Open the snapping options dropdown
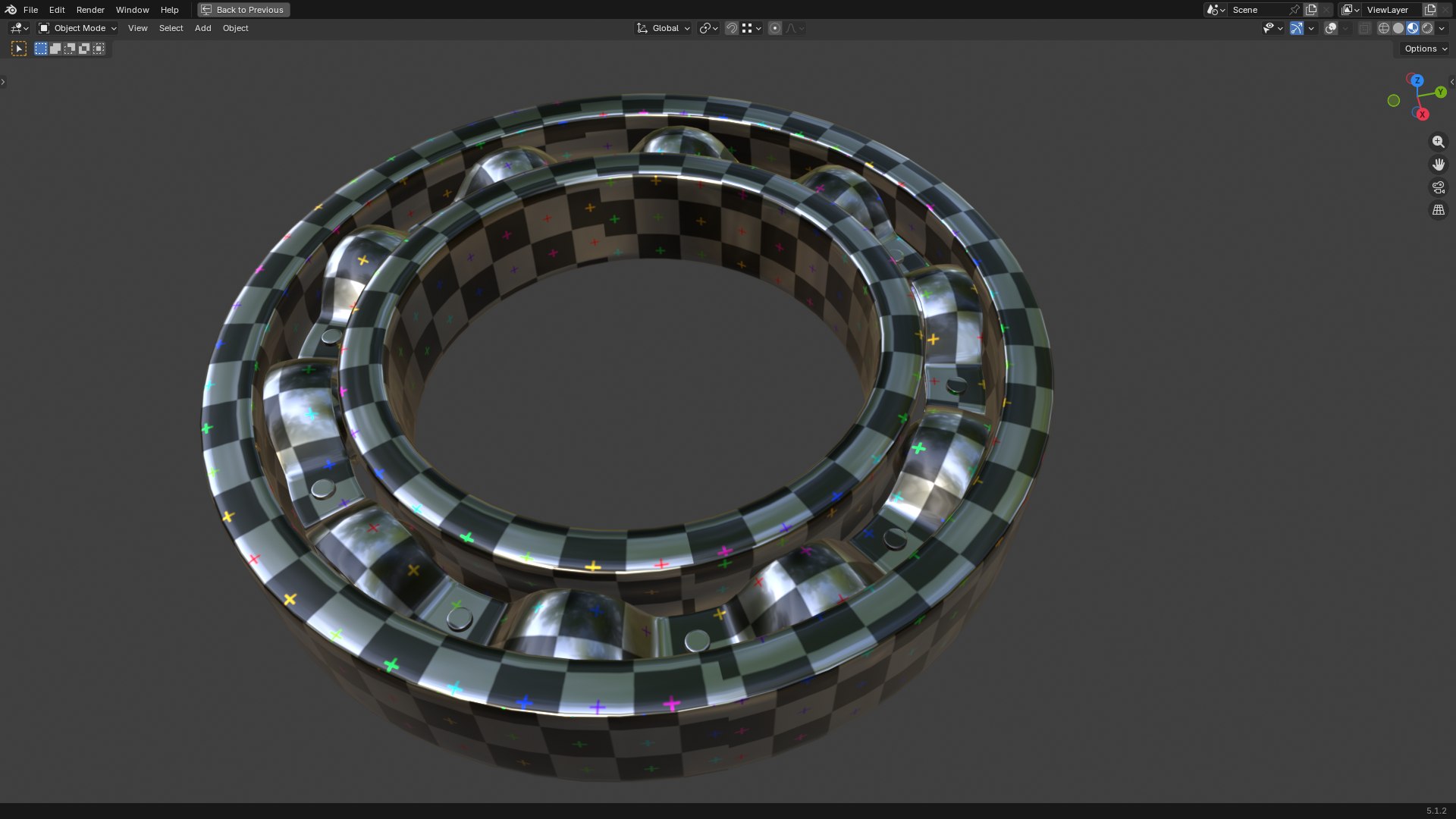The width and height of the screenshot is (1456, 819). tap(752, 28)
